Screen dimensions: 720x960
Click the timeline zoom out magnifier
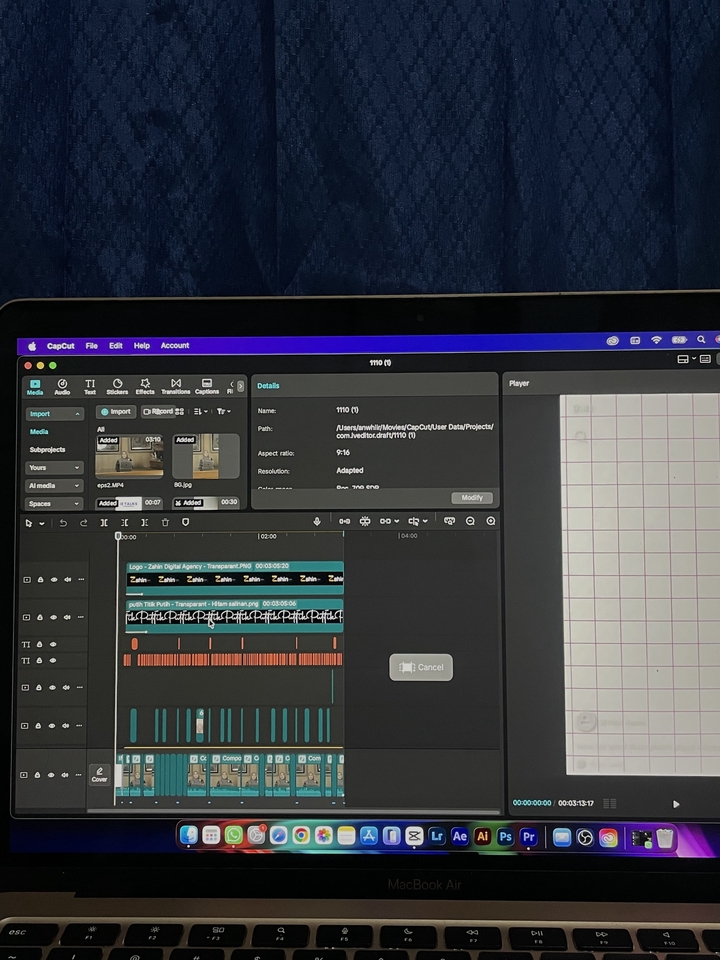pyautogui.click(x=470, y=521)
